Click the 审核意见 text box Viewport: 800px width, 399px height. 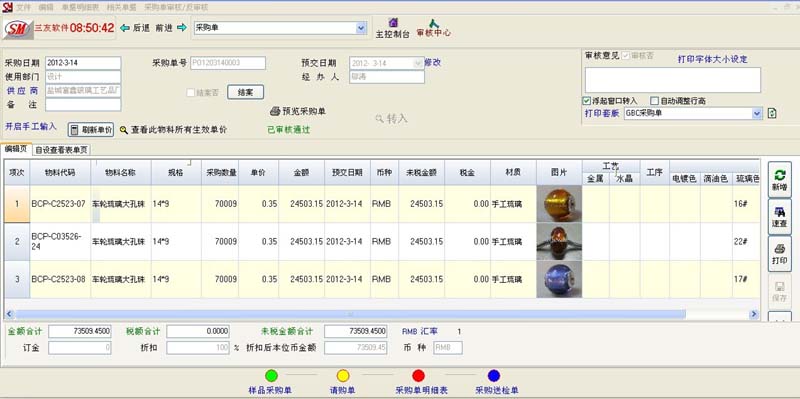(672, 80)
